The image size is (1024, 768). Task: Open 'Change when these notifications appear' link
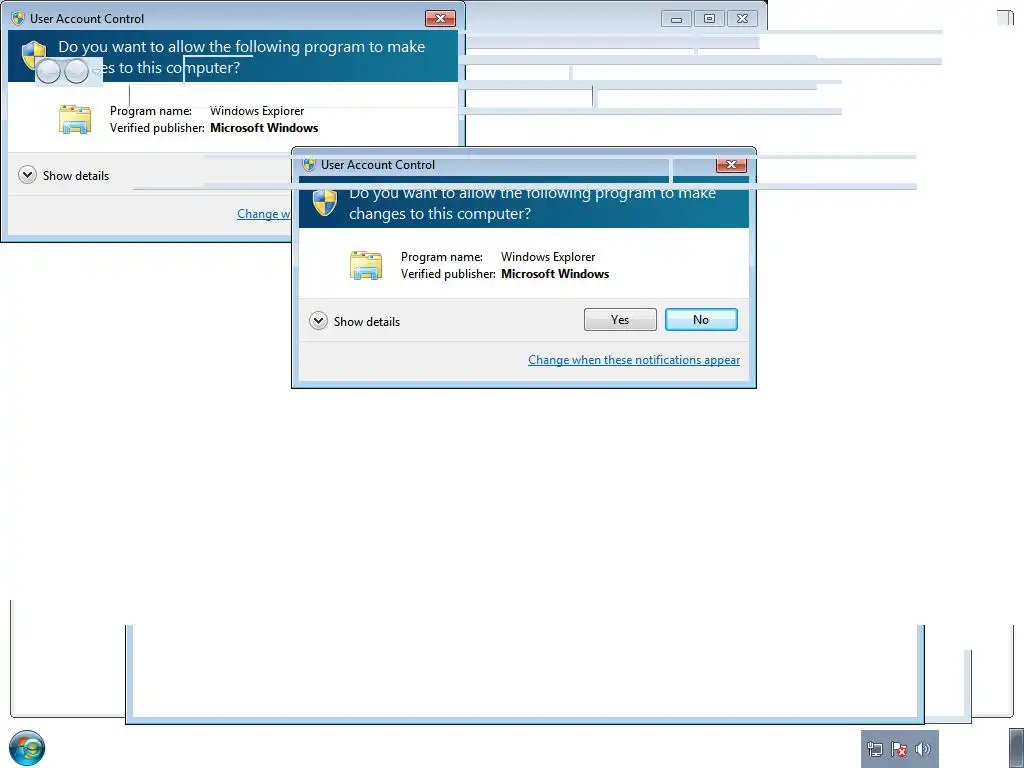point(633,360)
